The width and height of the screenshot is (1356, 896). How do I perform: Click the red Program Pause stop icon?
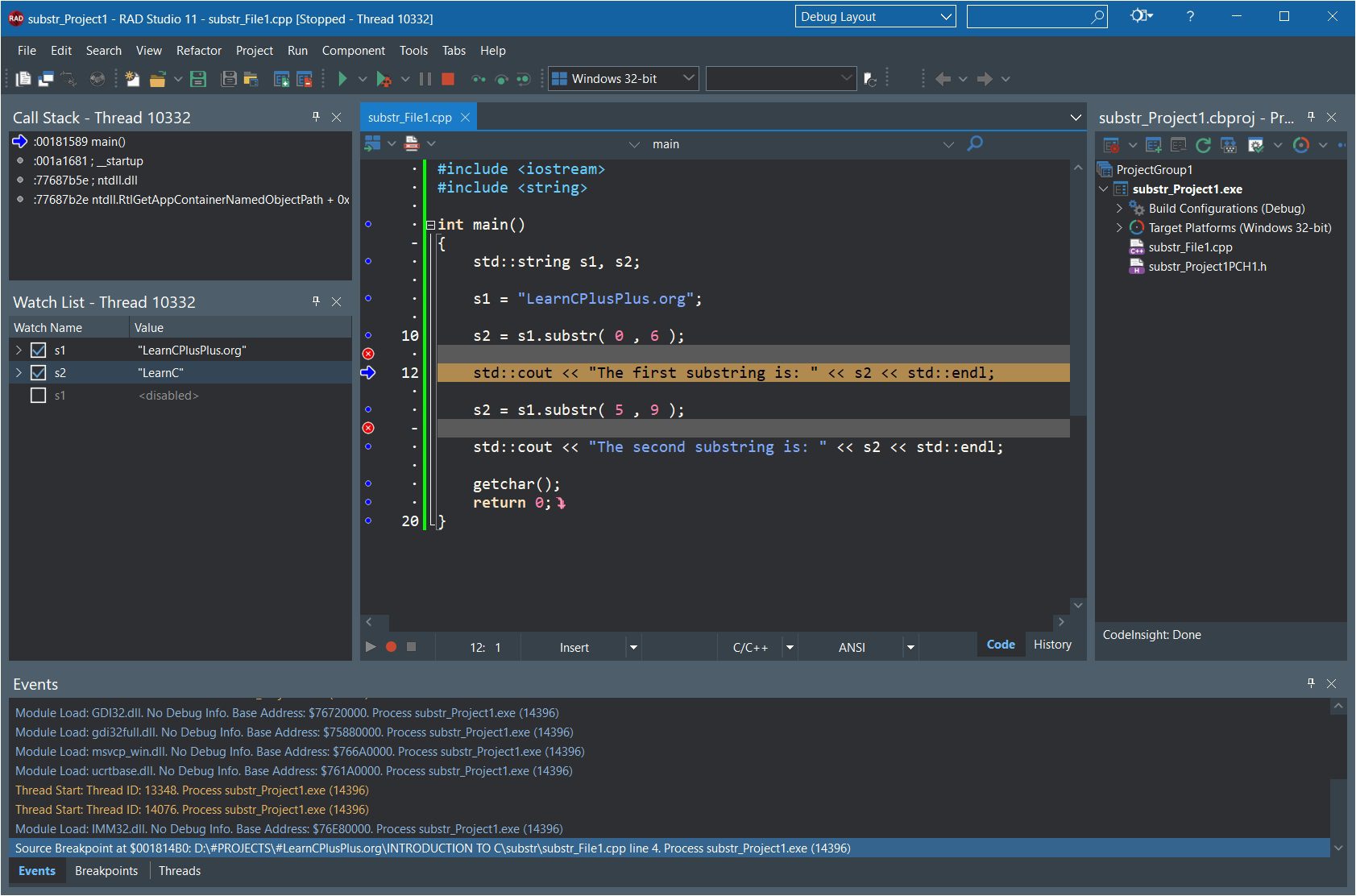(x=447, y=78)
